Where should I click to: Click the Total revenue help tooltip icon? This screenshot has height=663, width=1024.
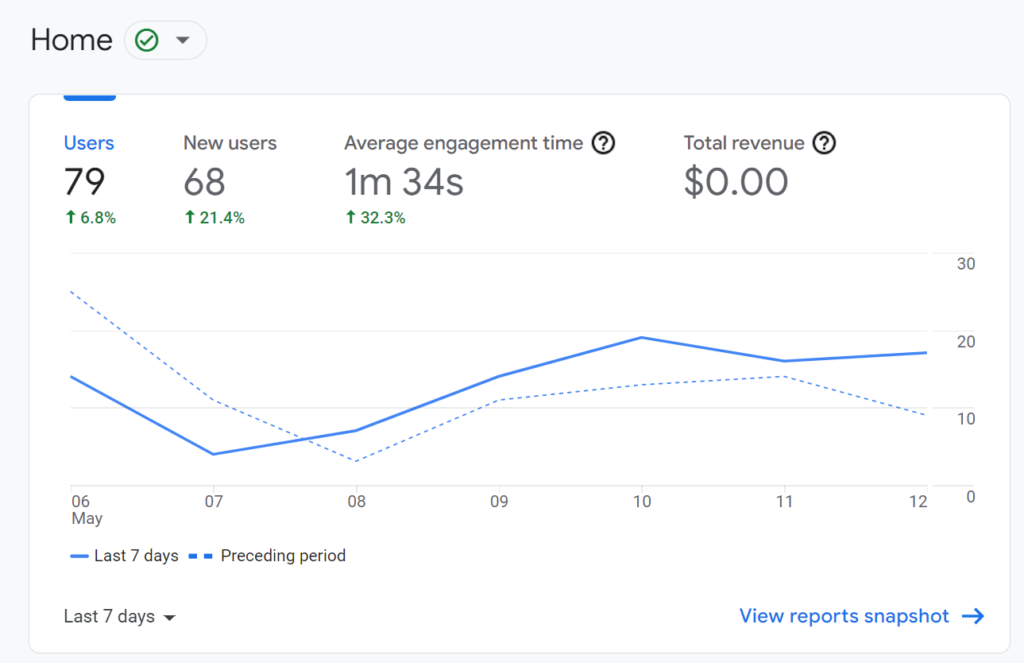tap(824, 143)
